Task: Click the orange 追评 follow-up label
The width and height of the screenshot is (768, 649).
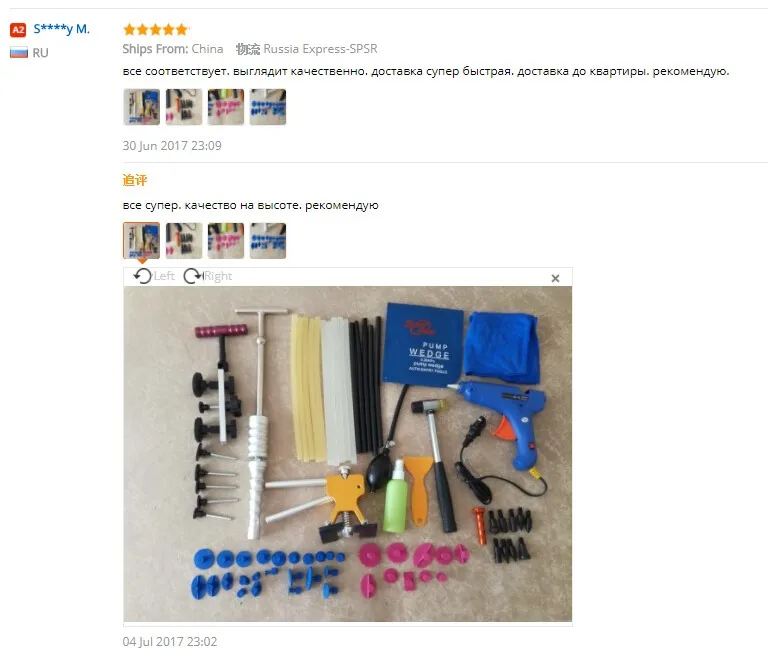Action: 135,180
